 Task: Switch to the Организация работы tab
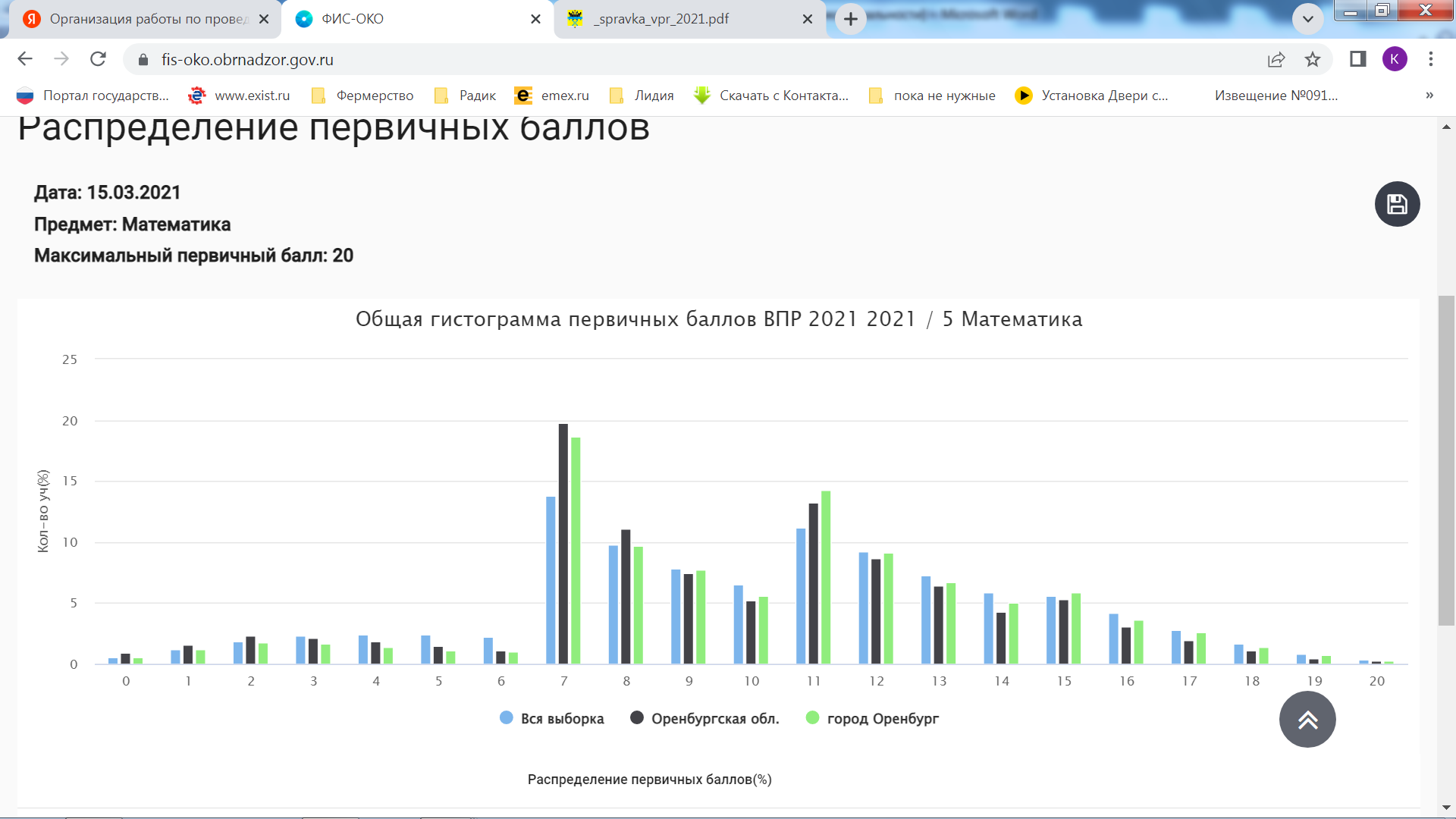click(x=144, y=19)
